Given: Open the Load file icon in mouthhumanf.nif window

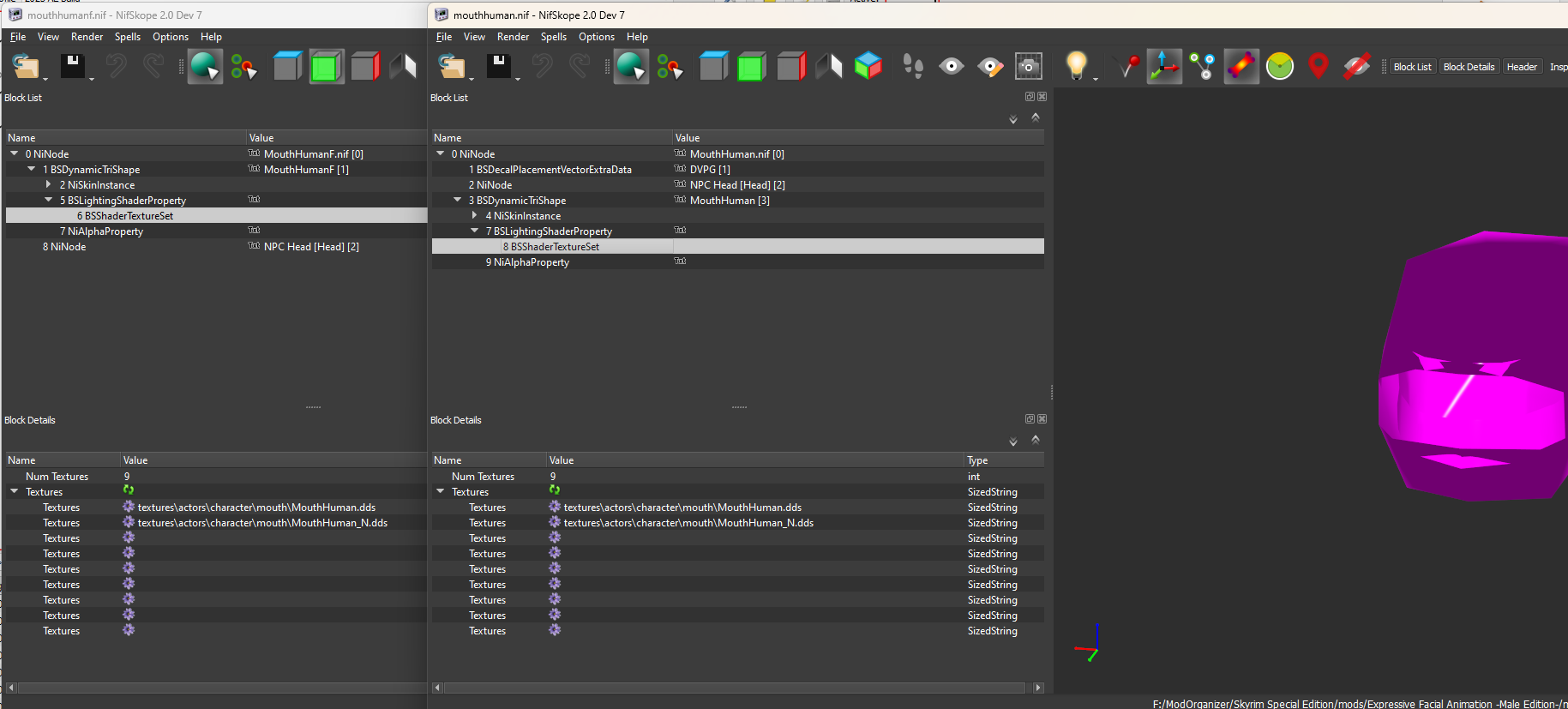Looking at the screenshot, I should tap(26, 66).
